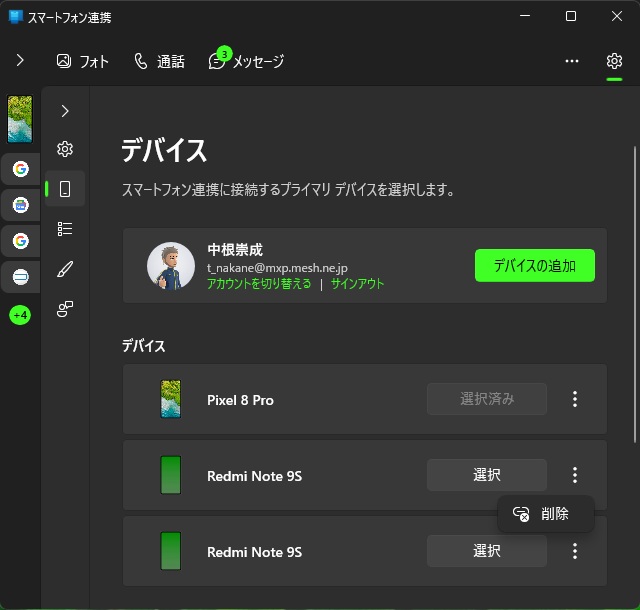
Task: Open the second Google app notification icon
Action: coord(20,241)
